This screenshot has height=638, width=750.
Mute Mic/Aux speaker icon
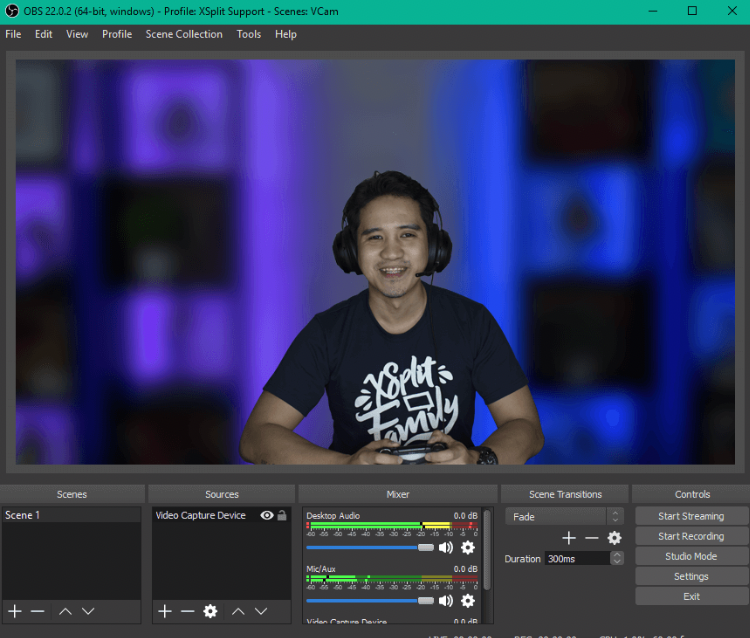coord(446,600)
